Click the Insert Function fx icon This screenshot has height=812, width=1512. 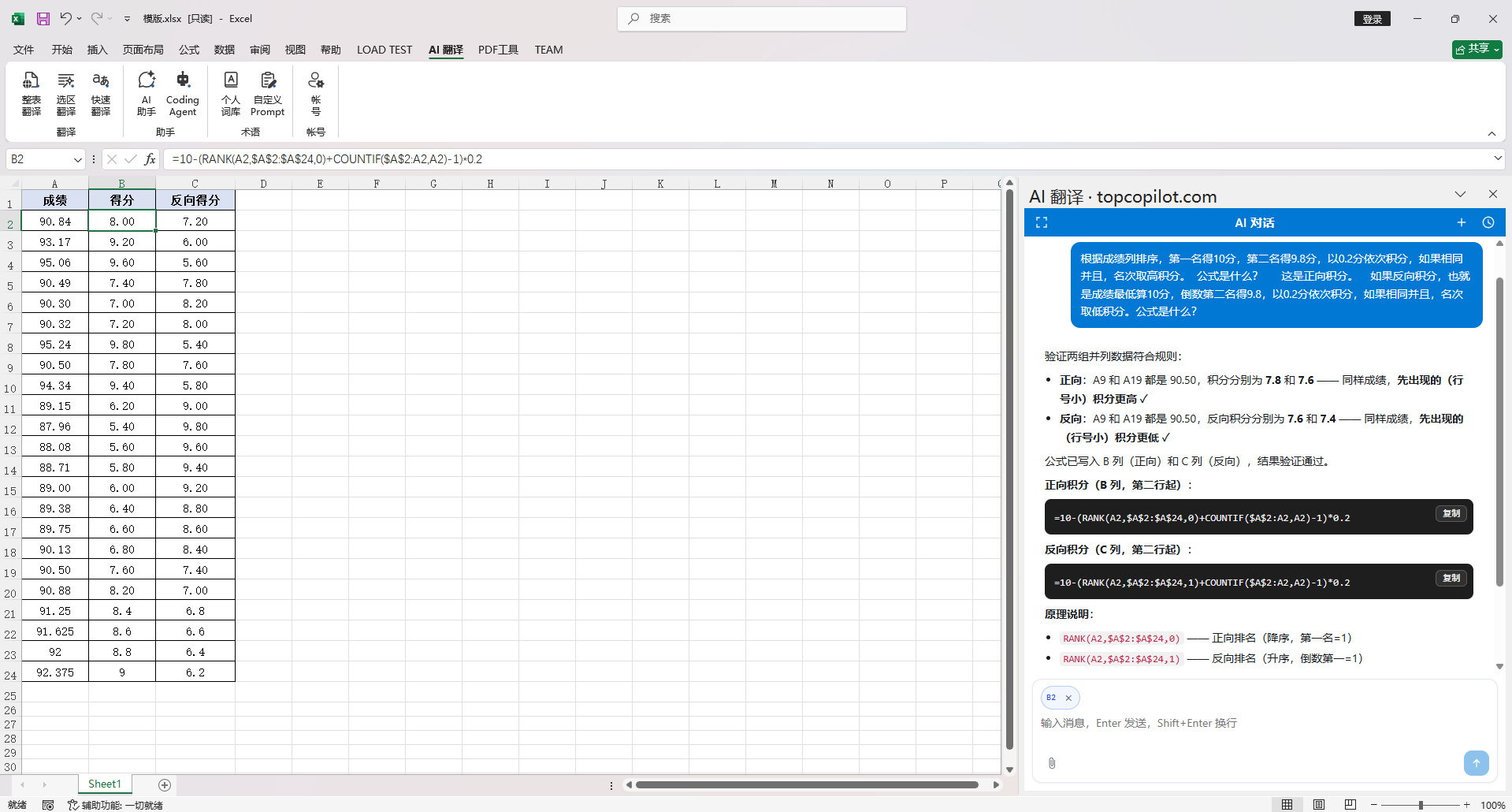[150, 159]
